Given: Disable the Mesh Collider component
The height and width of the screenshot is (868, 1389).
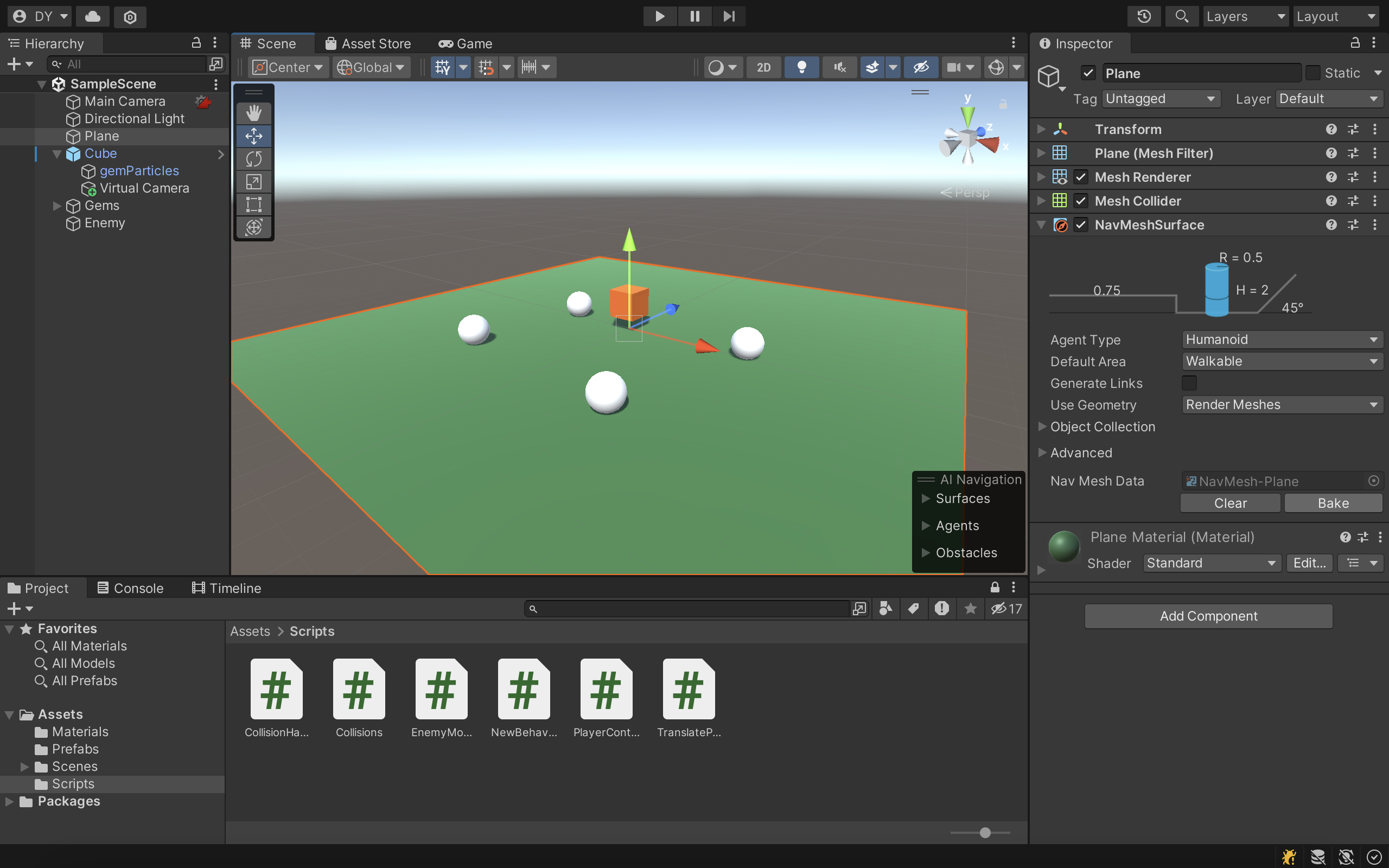Looking at the screenshot, I should click(1081, 201).
